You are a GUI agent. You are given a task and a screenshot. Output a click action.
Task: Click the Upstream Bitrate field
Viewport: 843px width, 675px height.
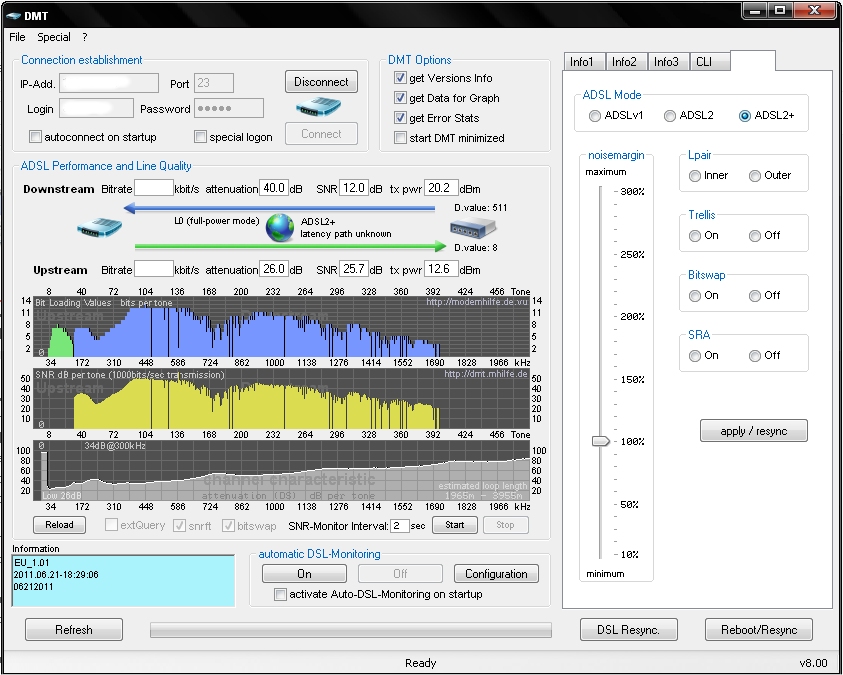click(x=154, y=269)
